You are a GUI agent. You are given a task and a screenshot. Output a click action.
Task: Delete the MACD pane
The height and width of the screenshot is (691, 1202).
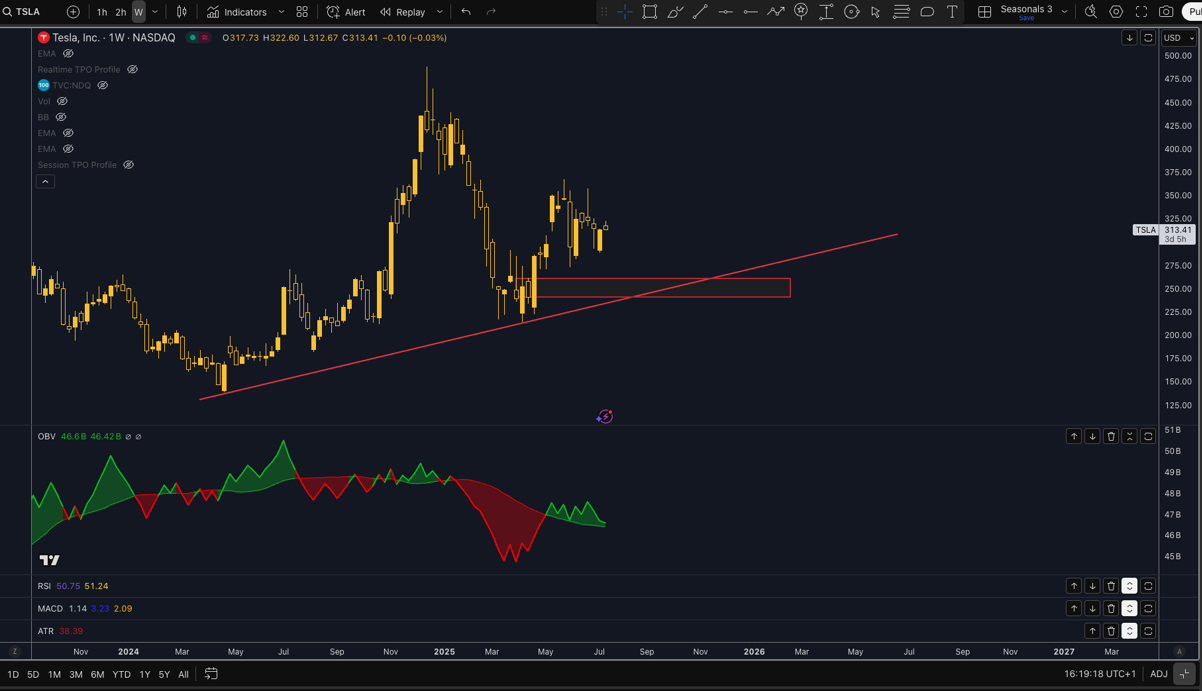[x=1110, y=609]
